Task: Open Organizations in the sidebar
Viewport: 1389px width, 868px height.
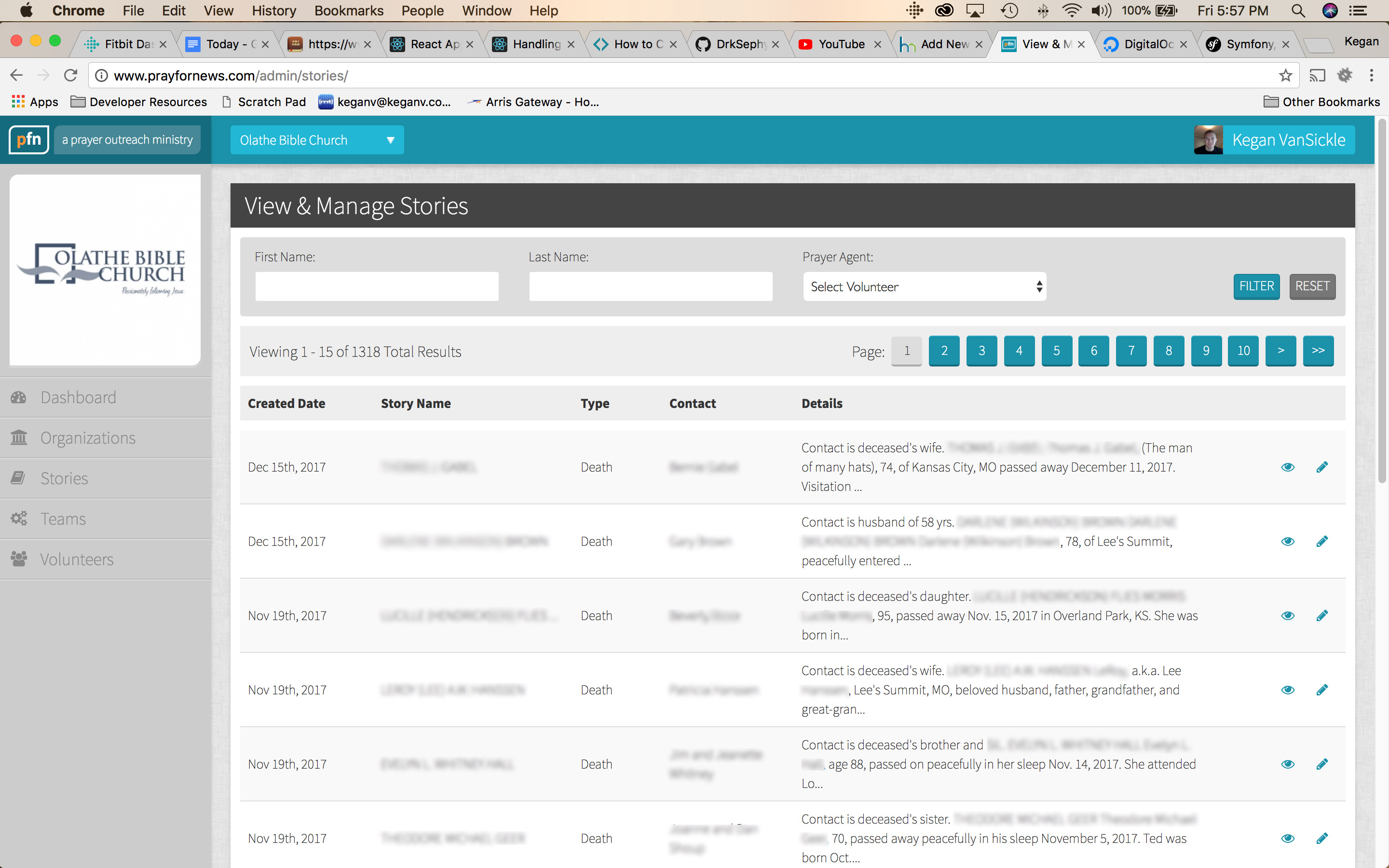Action: (x=106, y=437)
